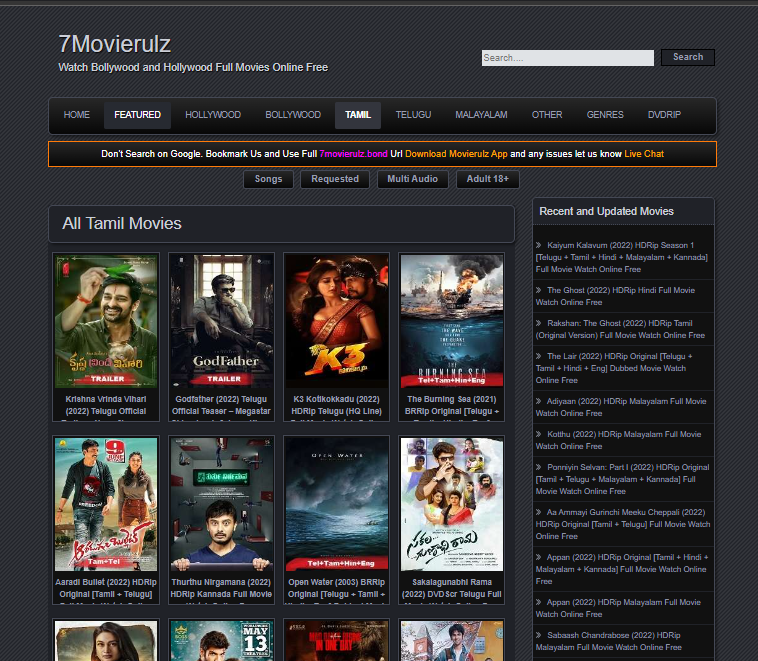Open the Krishna Vrinda Vihari trailer poster

[x=106, y=321]
